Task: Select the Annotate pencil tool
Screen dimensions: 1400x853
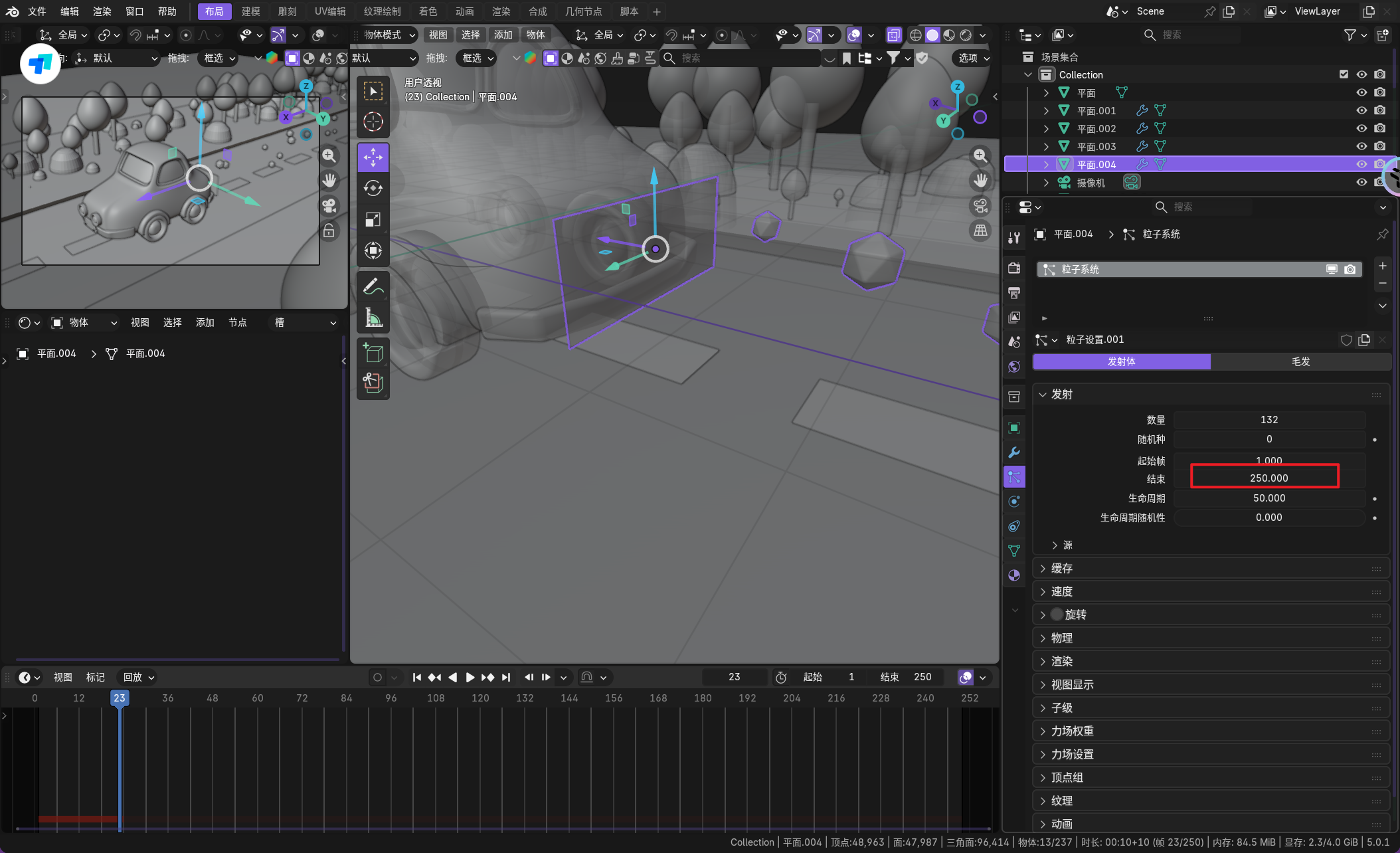Action: coord(373,286)
